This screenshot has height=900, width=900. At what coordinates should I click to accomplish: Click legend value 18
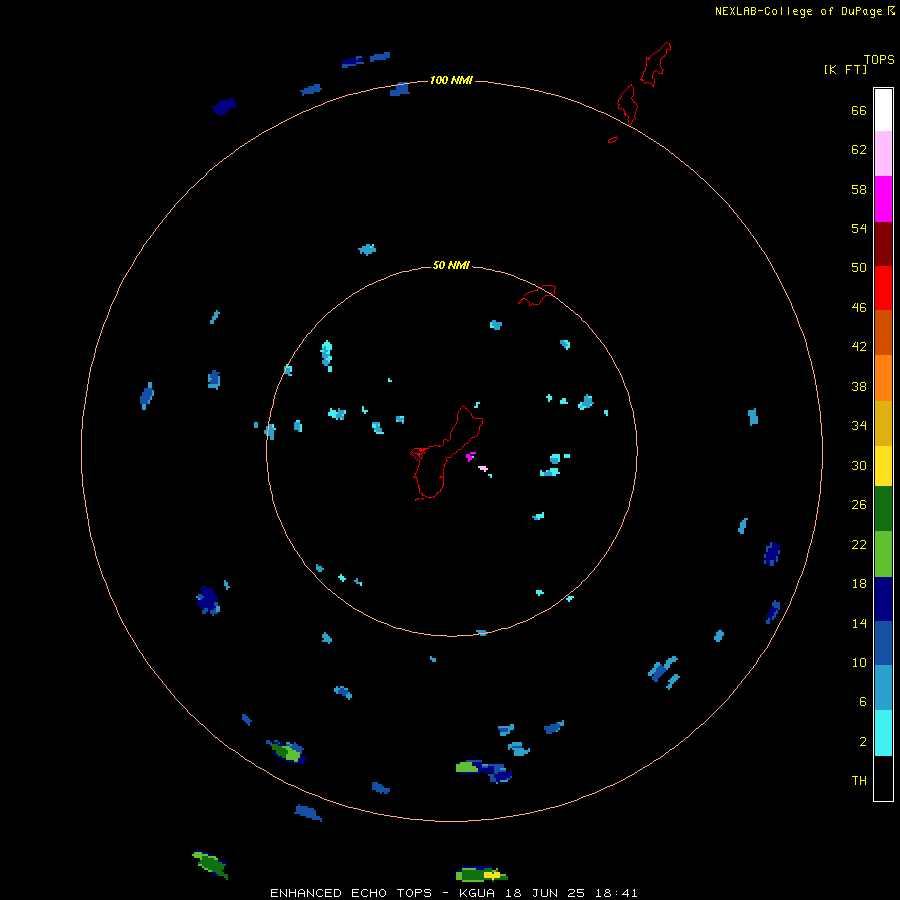point(859,584)
